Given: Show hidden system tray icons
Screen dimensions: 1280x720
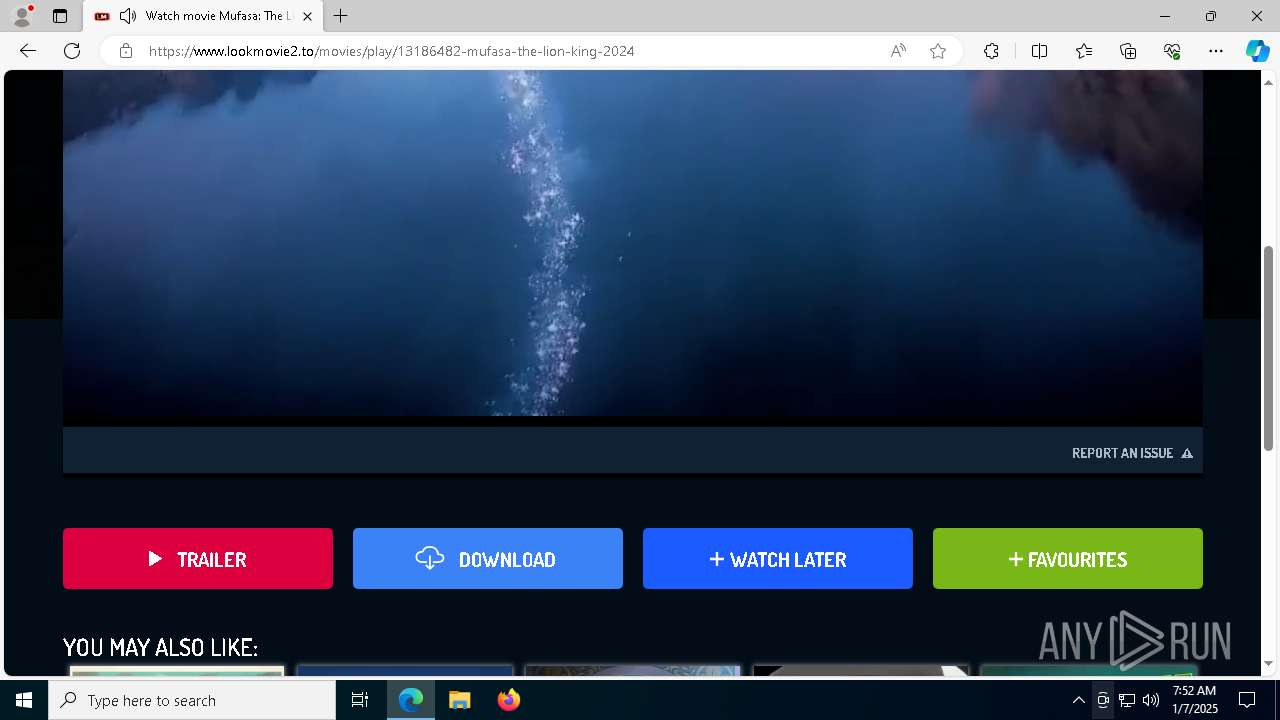Looking at the screenshot, I should pos(1078,700).
